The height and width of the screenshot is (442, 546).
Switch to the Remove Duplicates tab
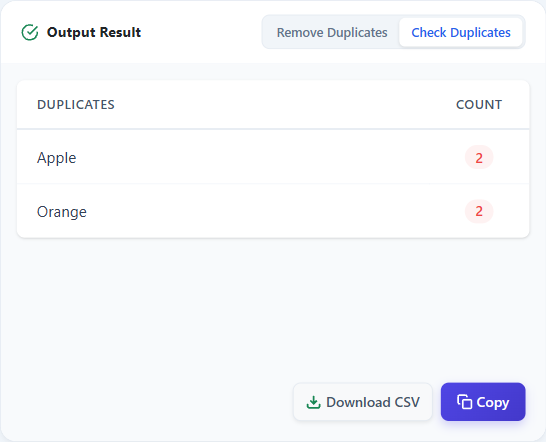(332, 32)
